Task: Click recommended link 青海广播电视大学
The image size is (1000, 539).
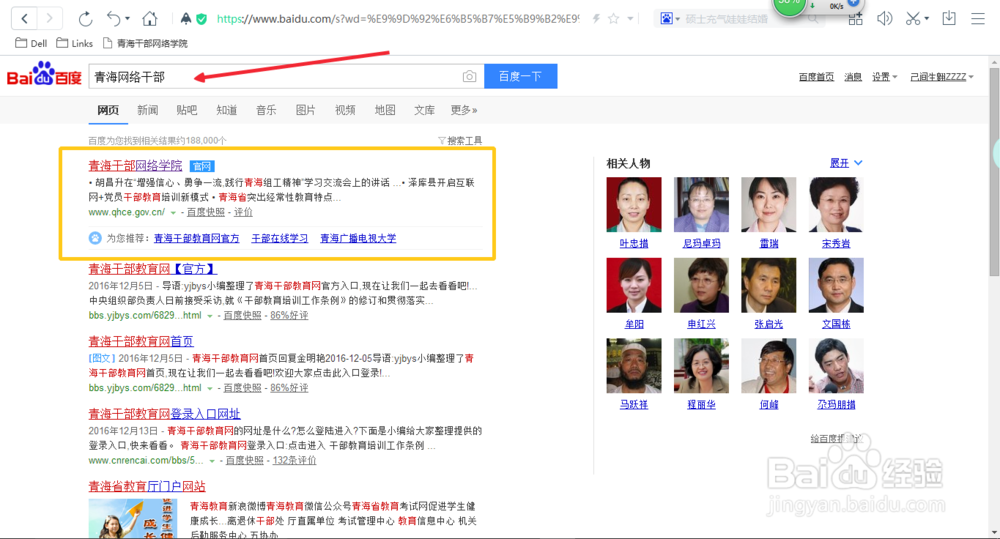Action: pos(358,238)
